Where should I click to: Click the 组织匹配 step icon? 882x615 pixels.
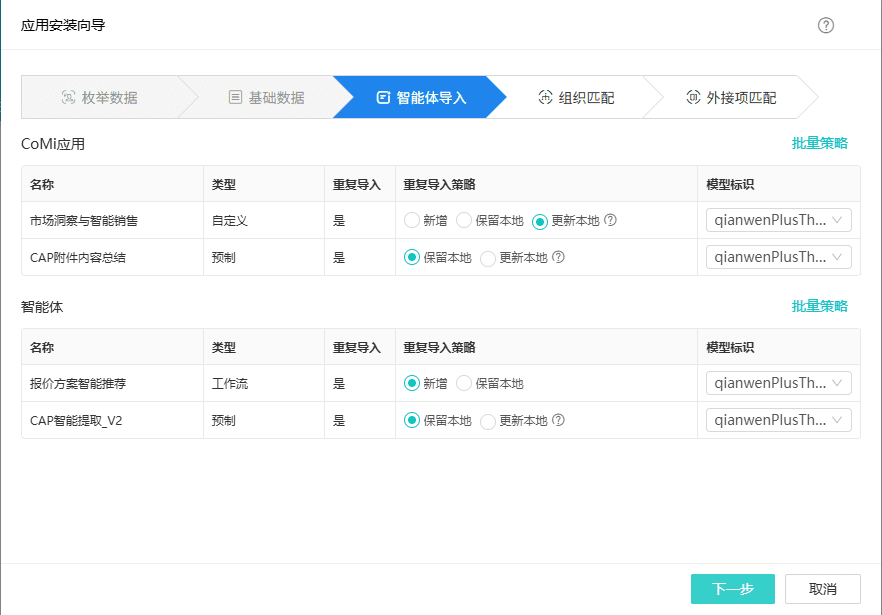[x=545, y=97]
